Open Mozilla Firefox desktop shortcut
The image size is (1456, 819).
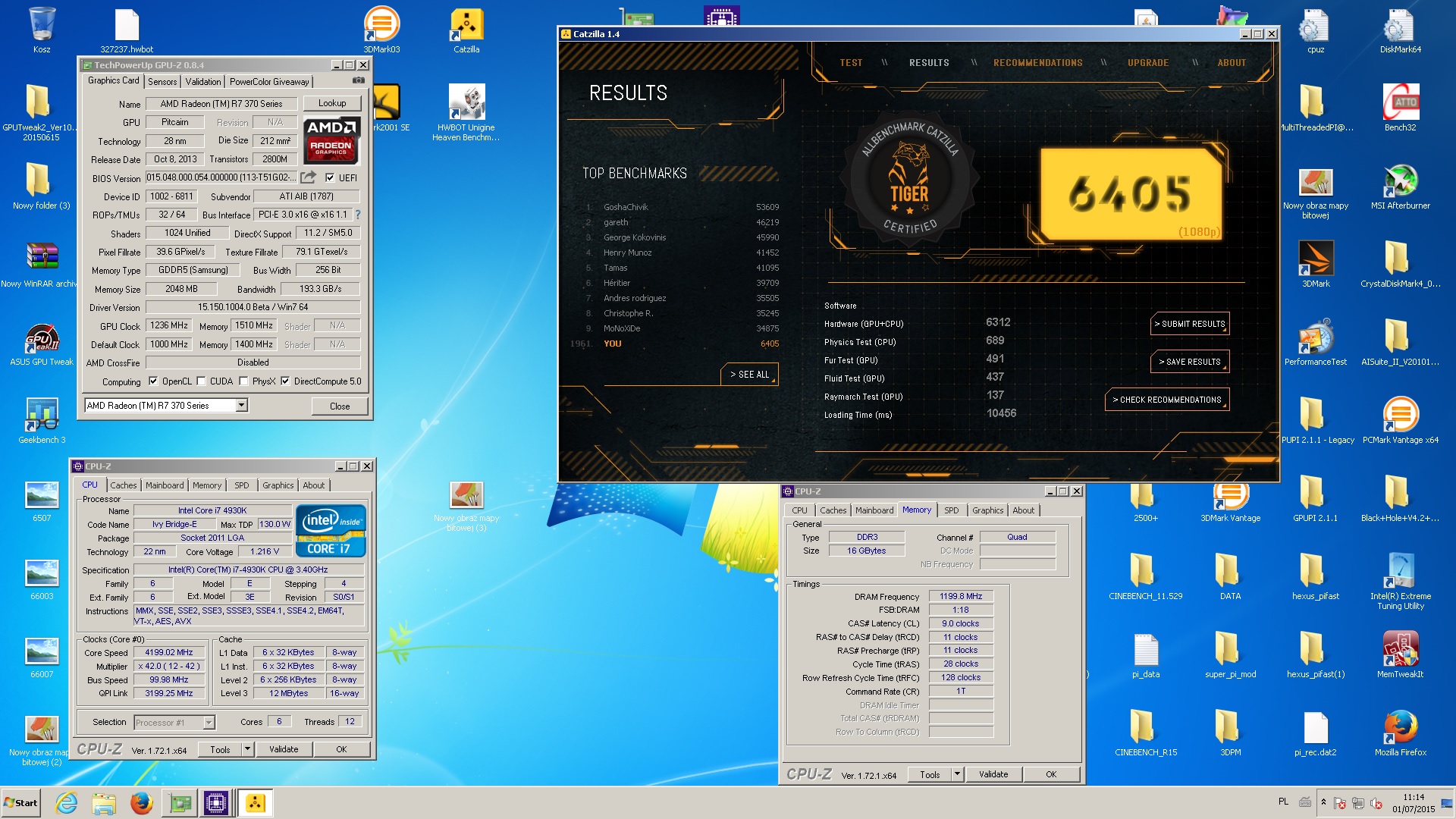1401,733
